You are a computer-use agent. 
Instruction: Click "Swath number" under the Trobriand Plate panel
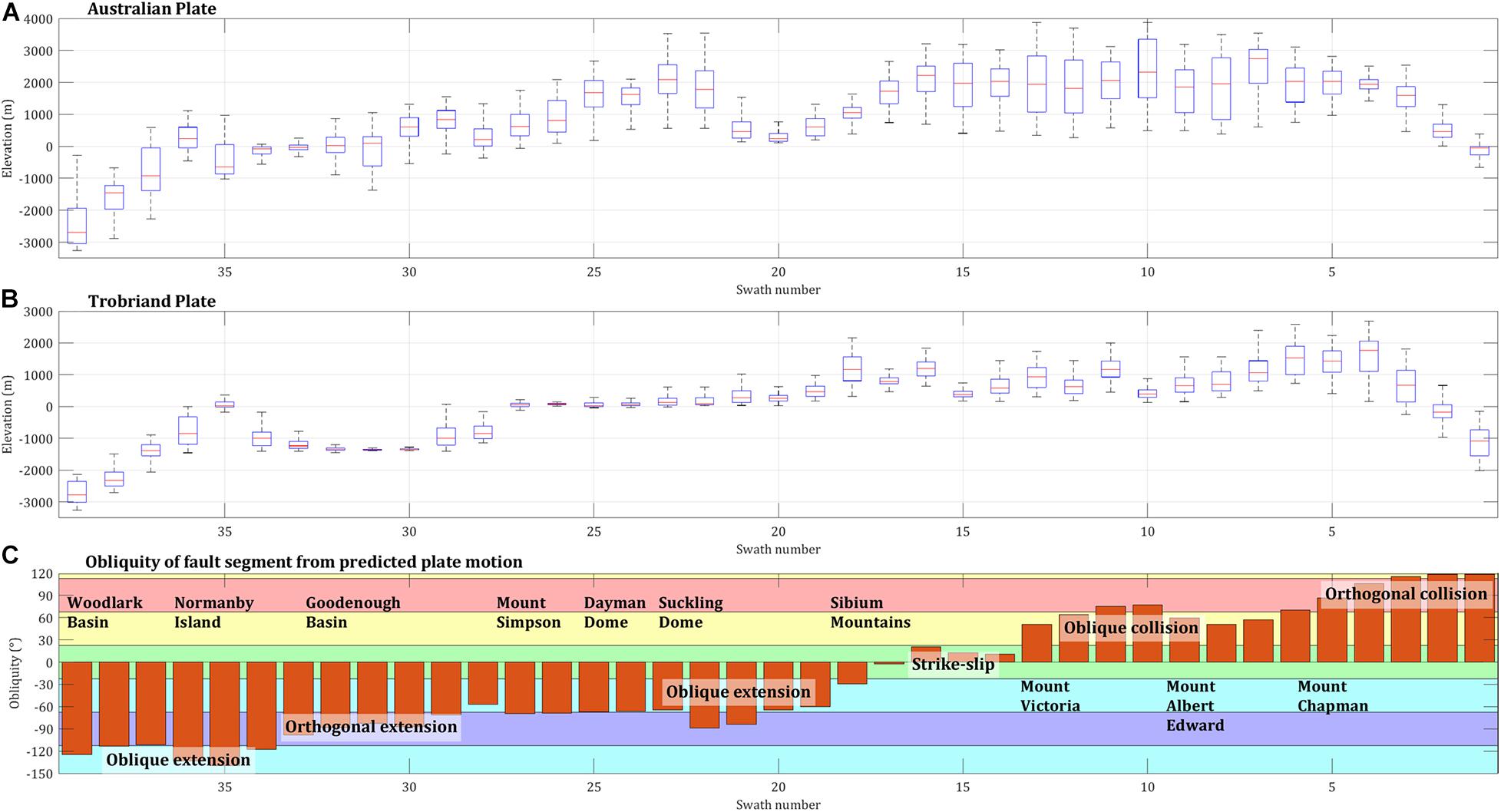pyautogui.click(x=778, y=549)
